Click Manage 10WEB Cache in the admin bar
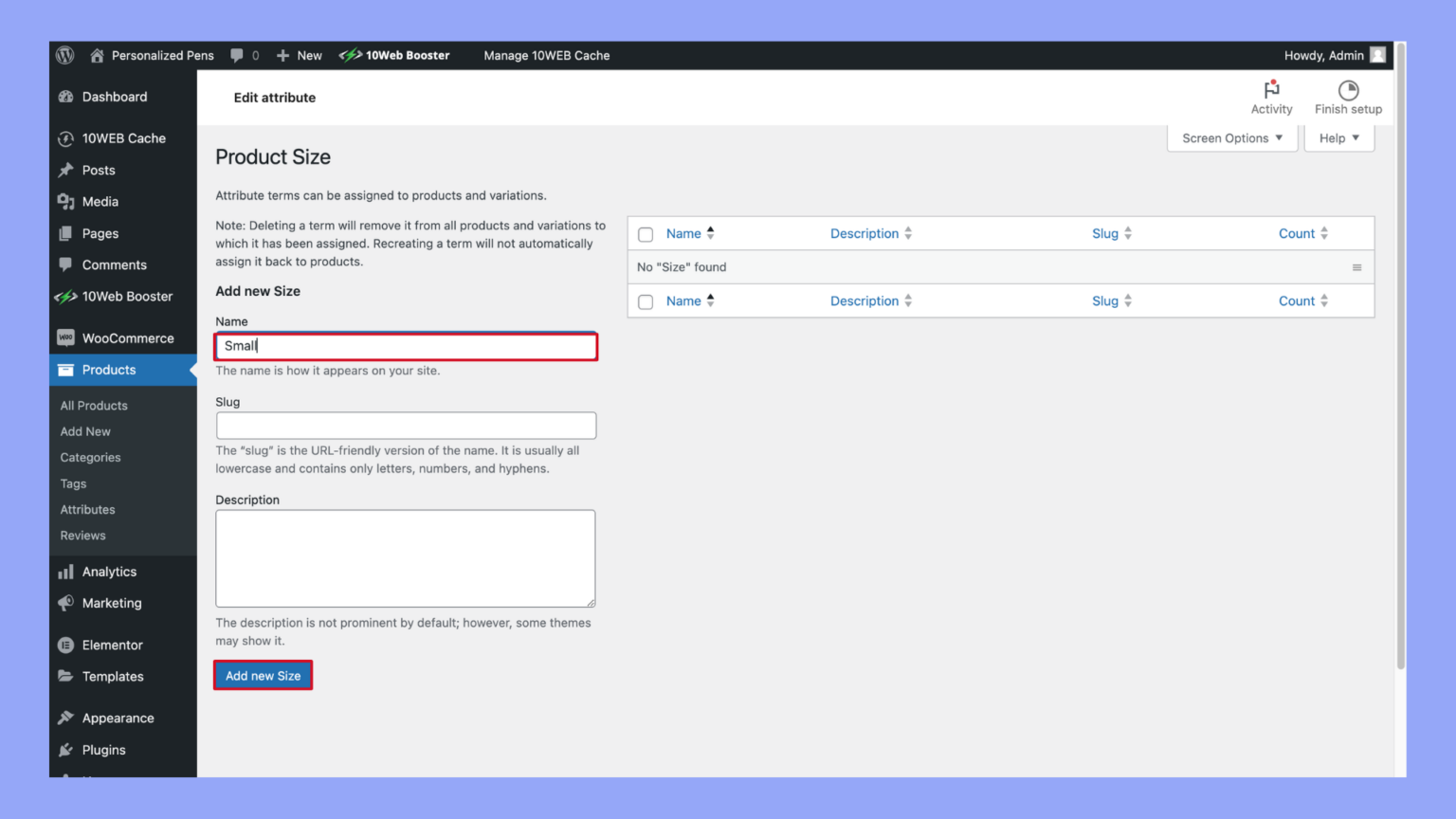Image resolution: width=1456 pixels, height=819 pixels. coord(547,55)
